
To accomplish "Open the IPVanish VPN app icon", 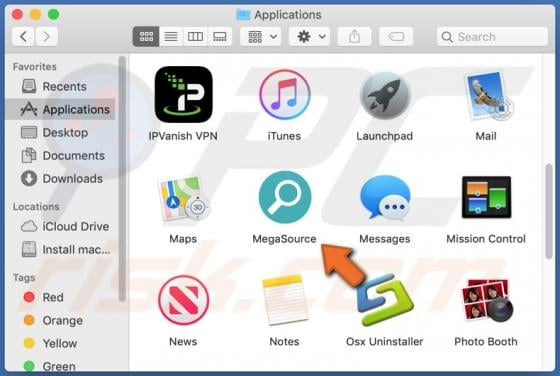I will 184,95.
